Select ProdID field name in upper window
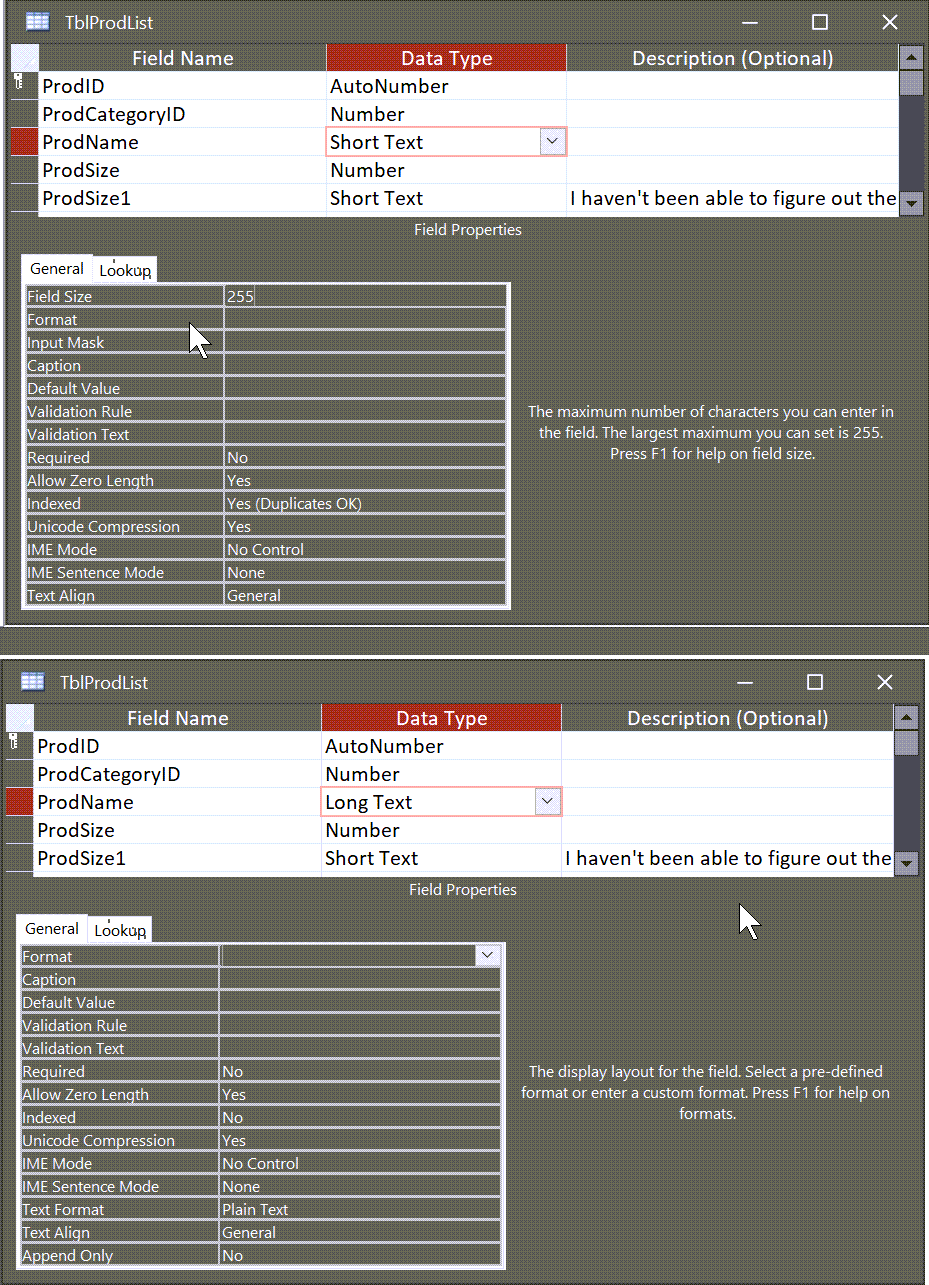The height and width of the screenshot is (1285, 929). (x=182, y=85)
